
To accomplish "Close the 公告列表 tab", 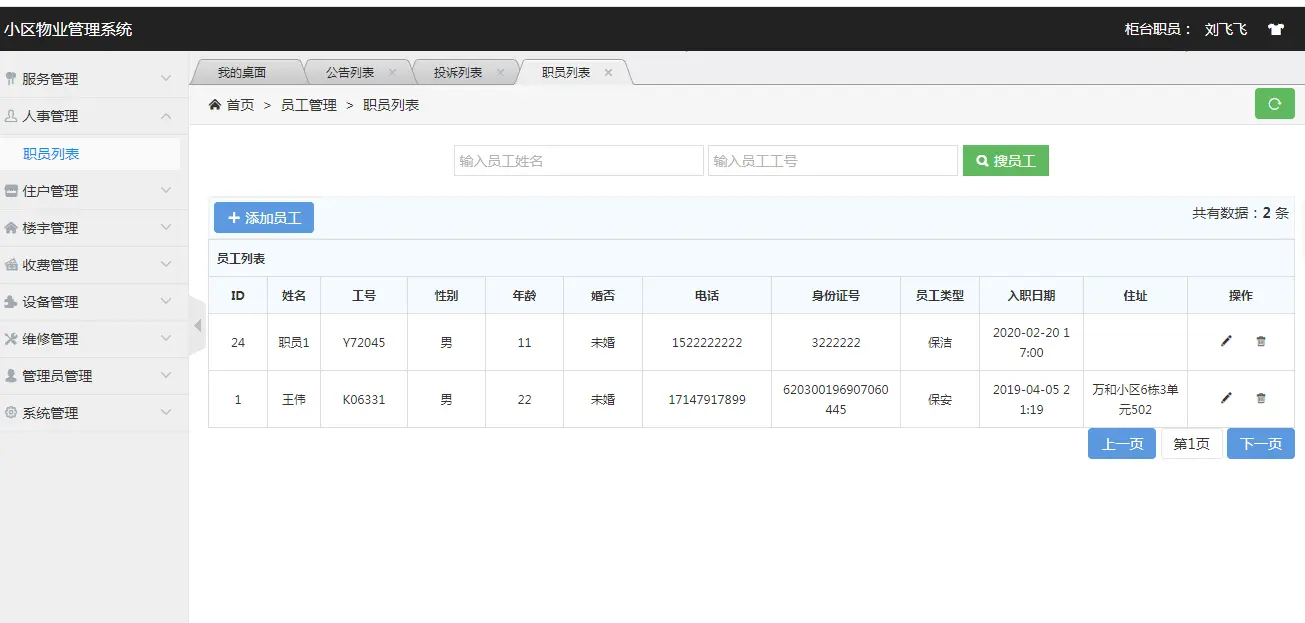I will [x=392, y=72].
